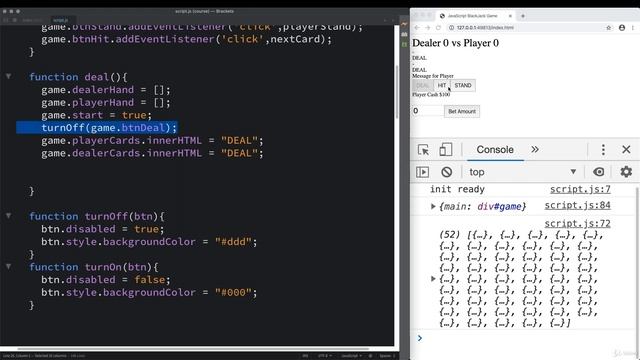Click the "#ddd" color string

point(233,242)
